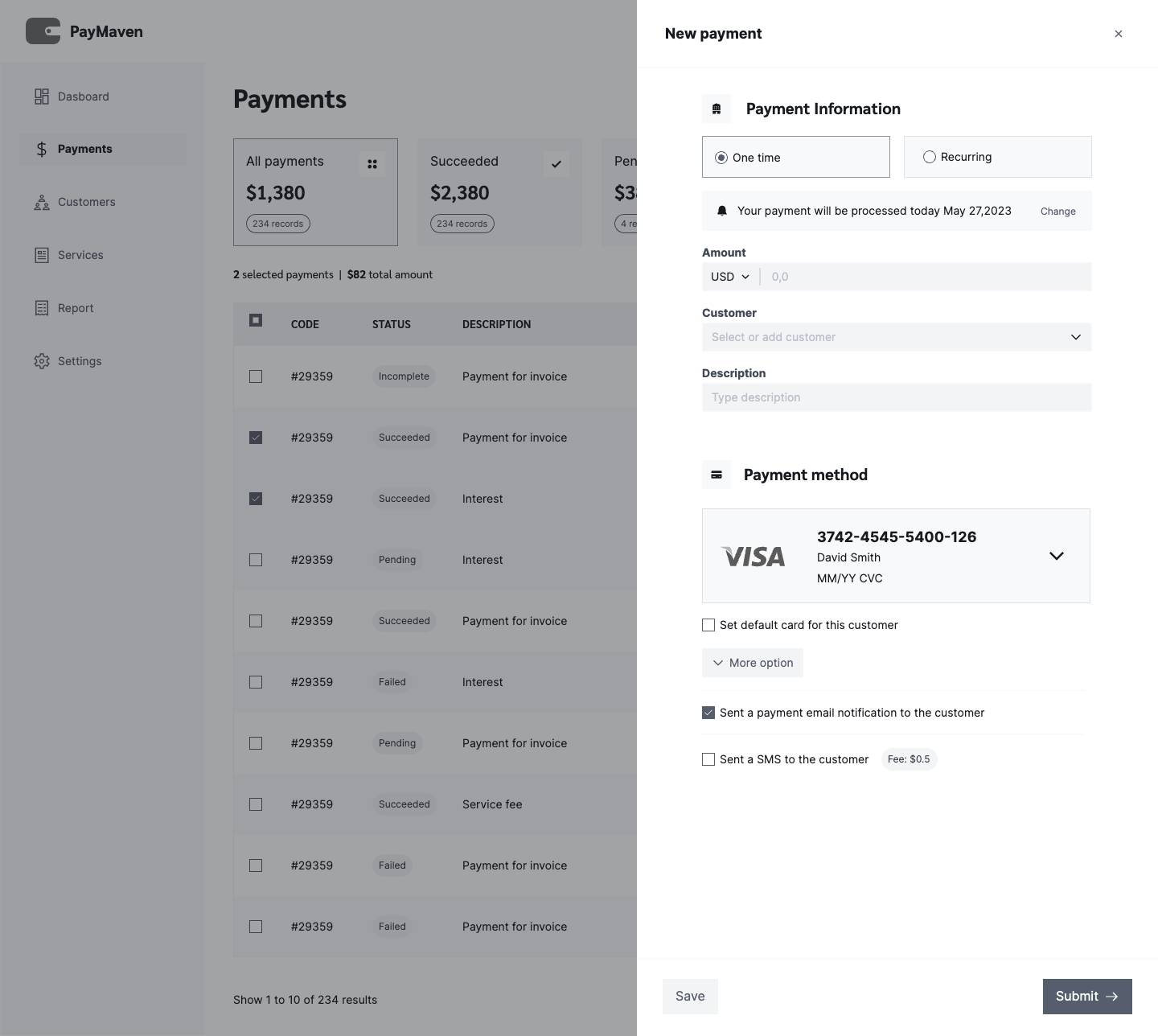Open Dashboard via its sidebar icon
This screenshot has width=1158, height=1036.
[42, 97]
